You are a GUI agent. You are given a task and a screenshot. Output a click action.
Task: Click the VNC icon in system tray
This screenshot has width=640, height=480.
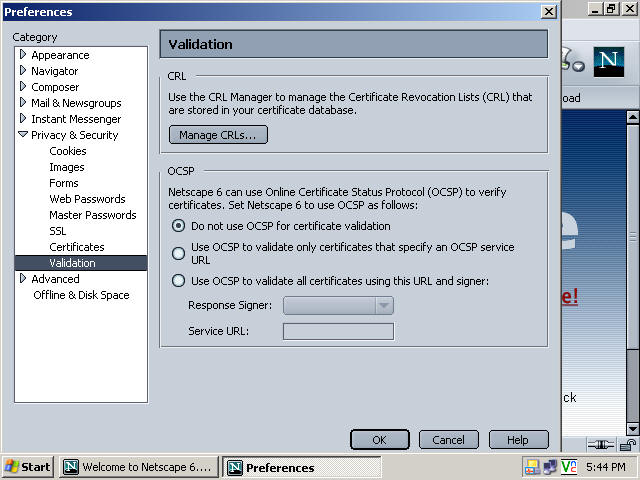[x=569, y=466]
